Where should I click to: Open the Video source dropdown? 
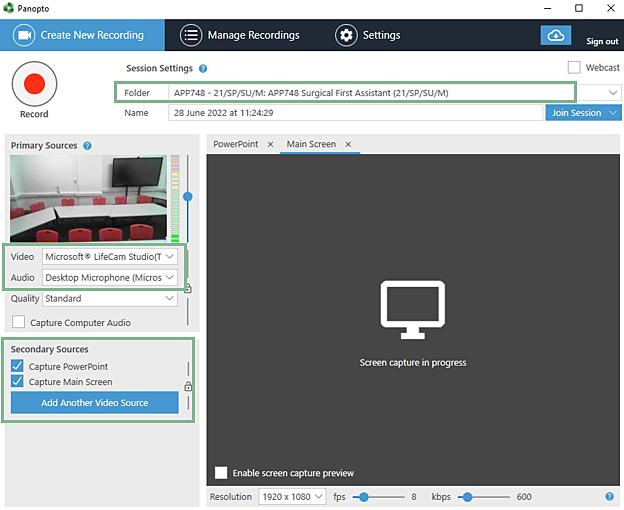110,257
